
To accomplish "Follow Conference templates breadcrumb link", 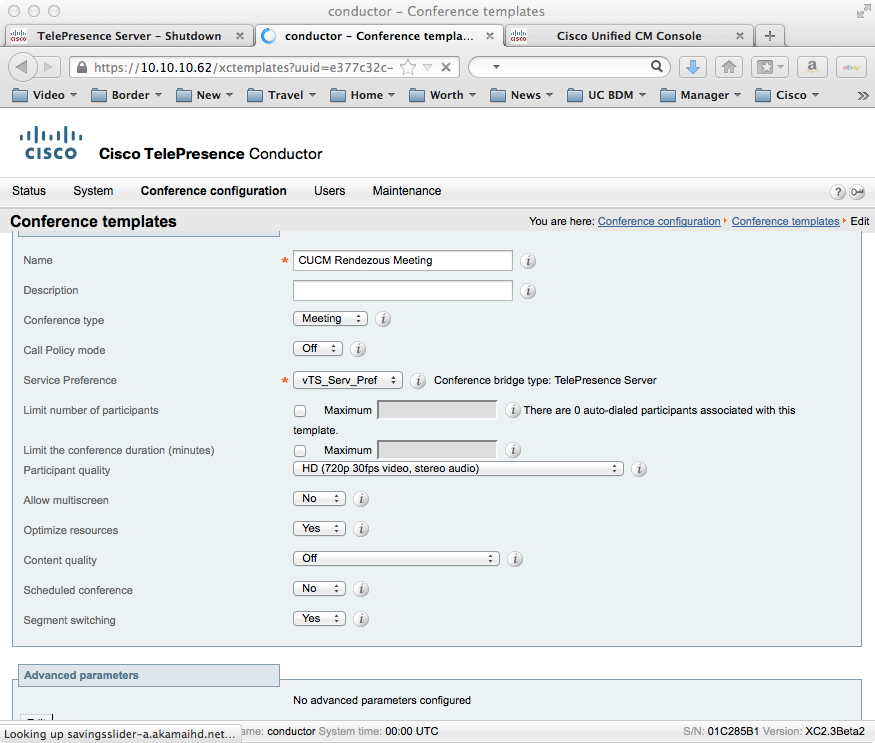I will (785, 221).
